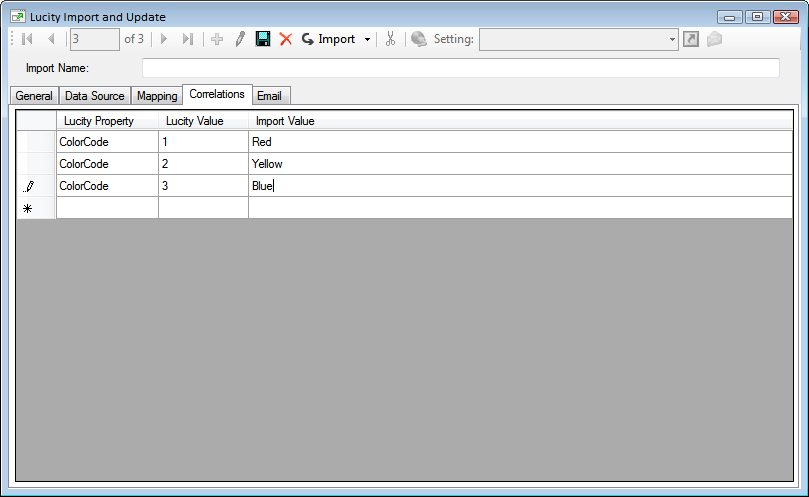Click empty Import Value cell in new row
809x497 pixels.
[521, 208]
